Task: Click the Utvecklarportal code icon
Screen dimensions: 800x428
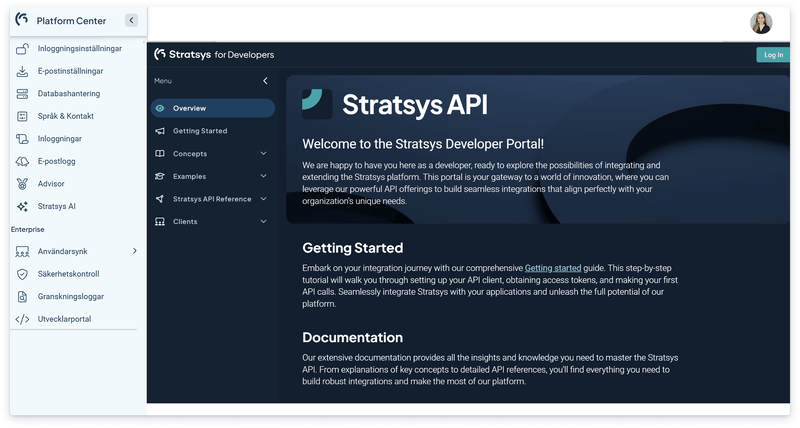Action: [x=22, y=319]
